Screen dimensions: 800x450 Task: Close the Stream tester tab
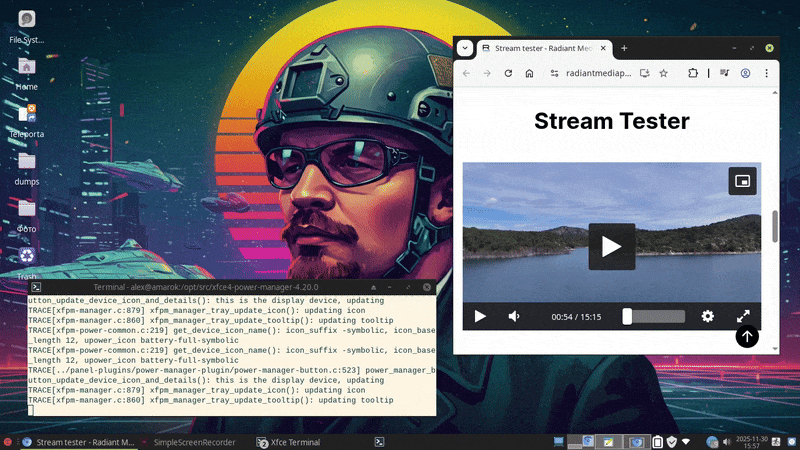pyautogui.click(x=603, y=48)
